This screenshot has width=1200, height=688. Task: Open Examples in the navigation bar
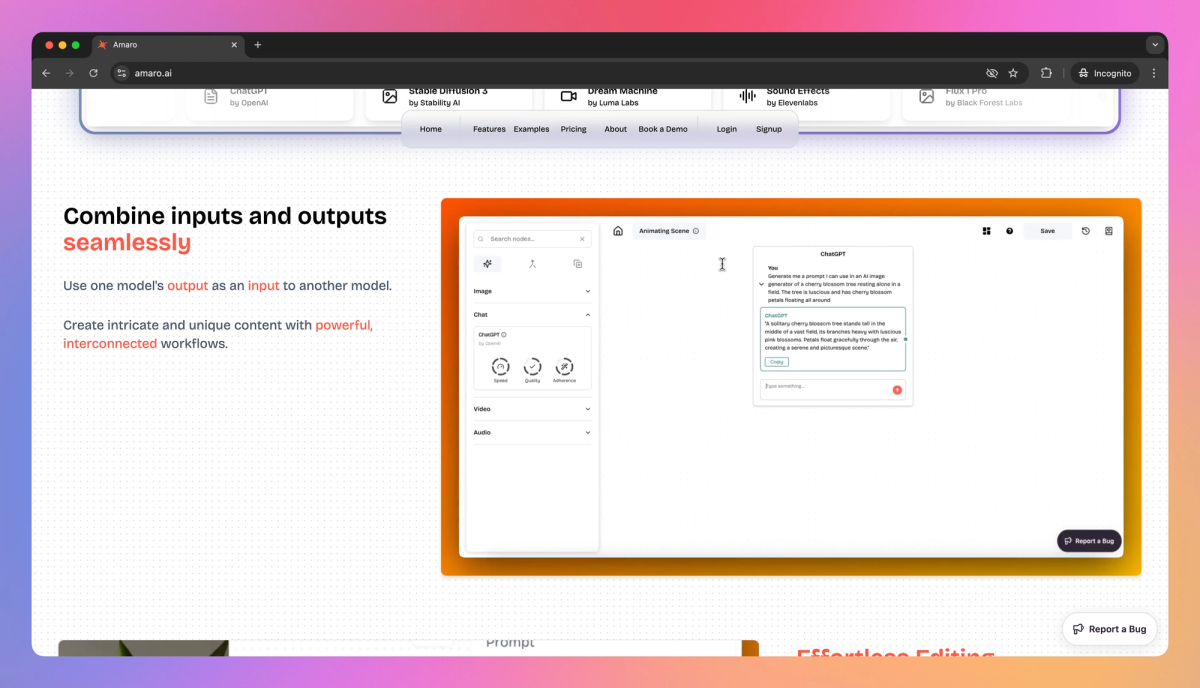(532, 129)
